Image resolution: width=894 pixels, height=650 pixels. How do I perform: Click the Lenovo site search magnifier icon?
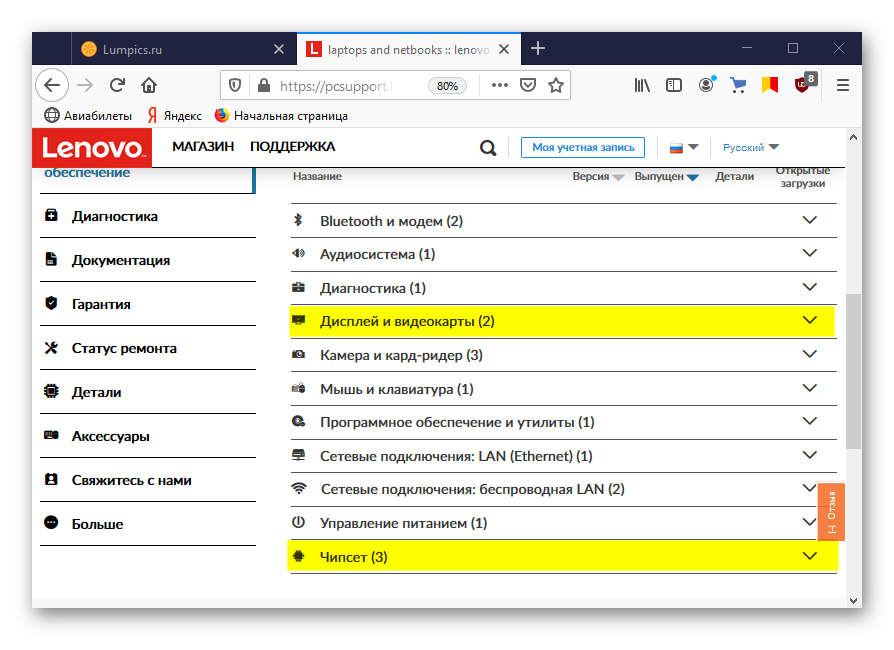click(488, 148)
